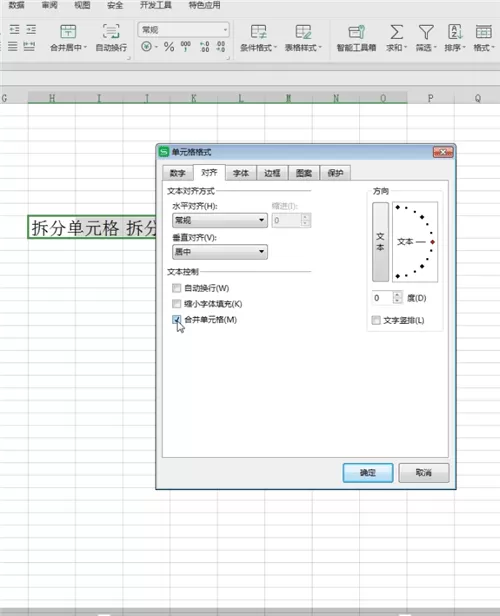Expand the 求和 dropdown arrow
Viewport: 500px width, 616px height.
pyautogui.click(x=405, y=48)
